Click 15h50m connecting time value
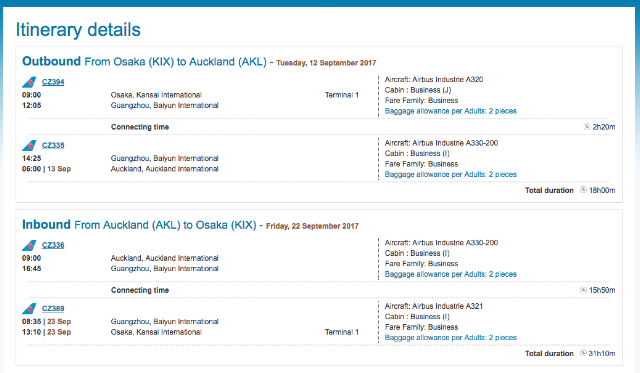Viewport: 640px width, 373px height. [602, 290]
